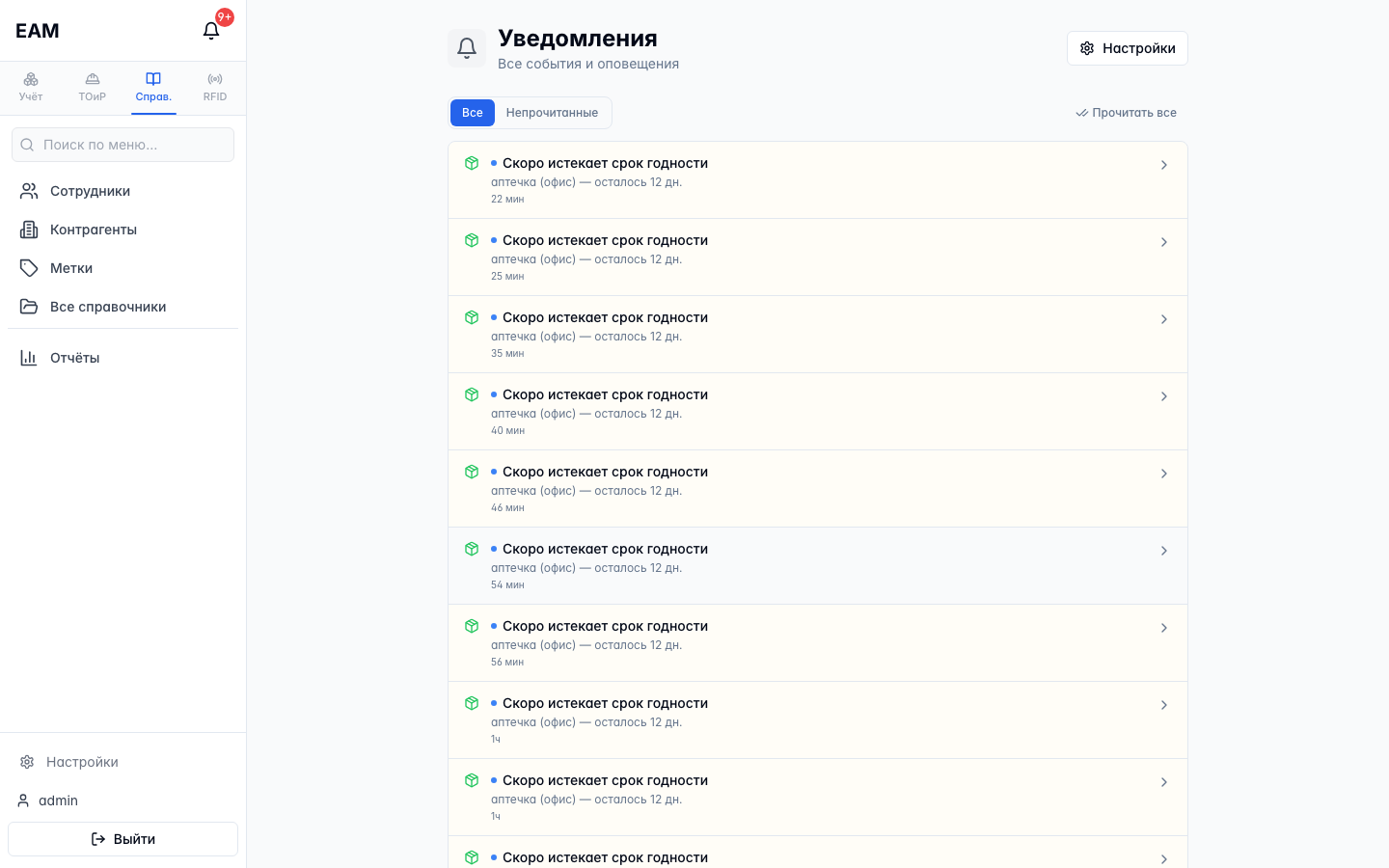Screen dimensions: 1389x868
Task: Click package icon on the 46 мин notification
Action: [x=472, y=472]
